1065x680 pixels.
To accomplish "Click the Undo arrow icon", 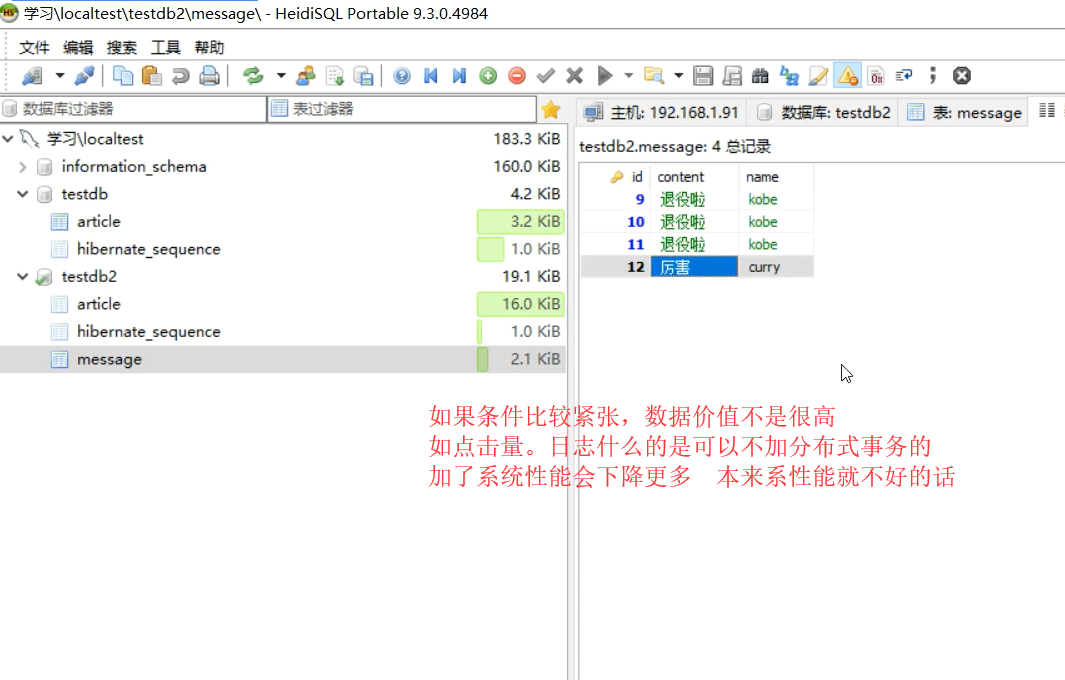I will (x=181, y=75).
